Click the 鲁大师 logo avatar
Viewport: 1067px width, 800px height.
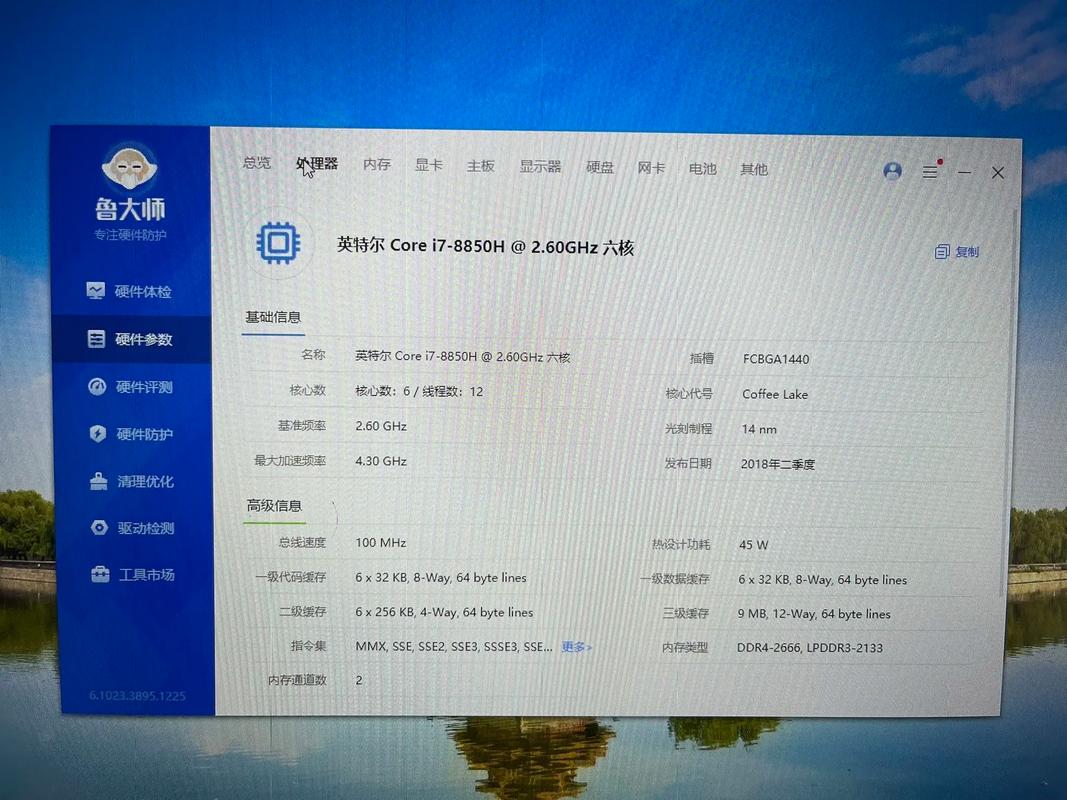tap(129, 166)
